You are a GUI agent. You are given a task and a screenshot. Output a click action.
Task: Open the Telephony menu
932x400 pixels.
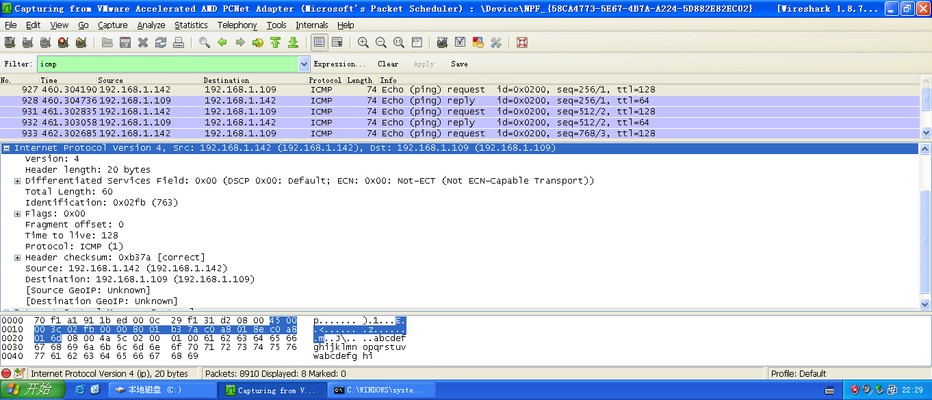coord(237,25)
